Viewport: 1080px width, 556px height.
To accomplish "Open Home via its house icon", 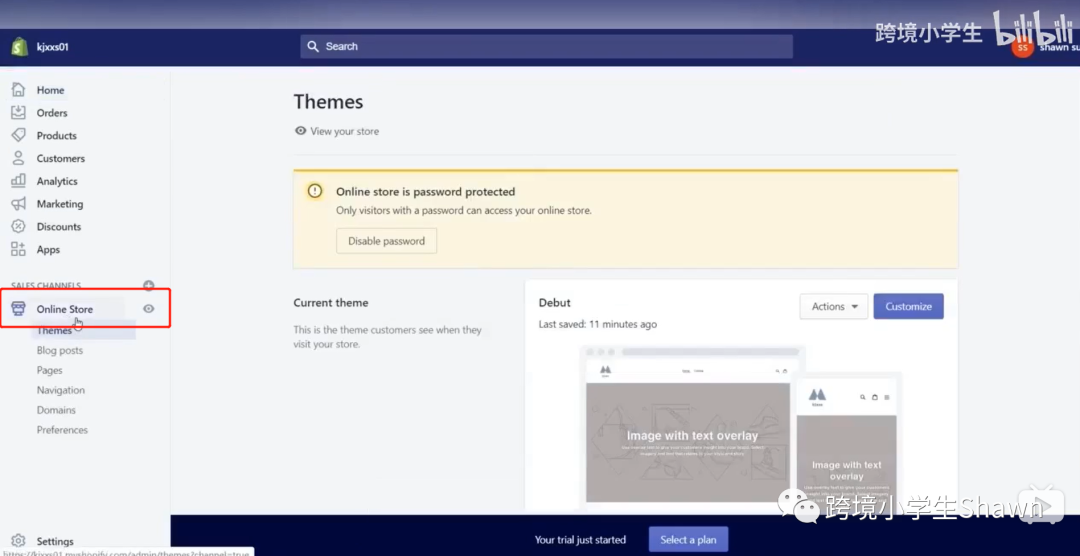I will tap(19, 90).
